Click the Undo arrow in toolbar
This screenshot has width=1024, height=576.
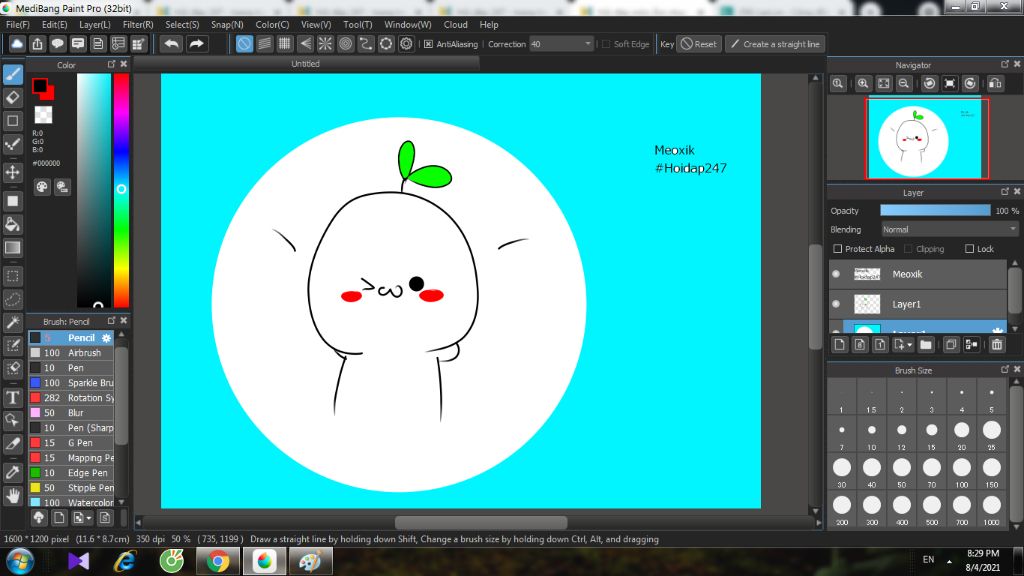pos(172,44)
